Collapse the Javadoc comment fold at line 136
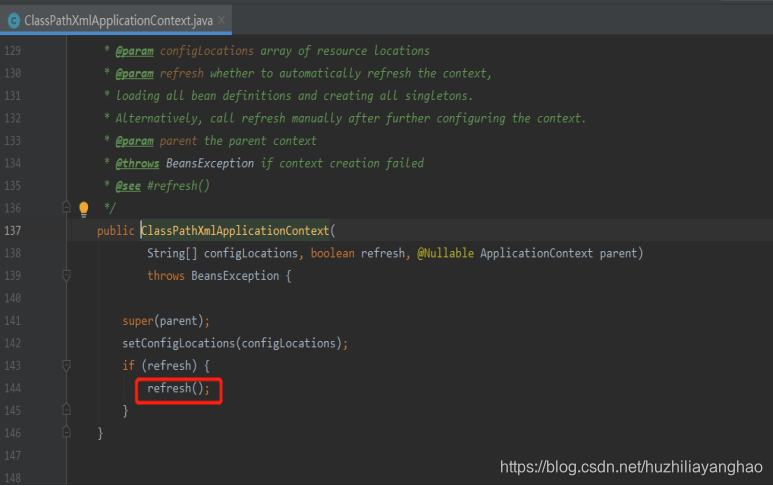 (x=67, y=207)
